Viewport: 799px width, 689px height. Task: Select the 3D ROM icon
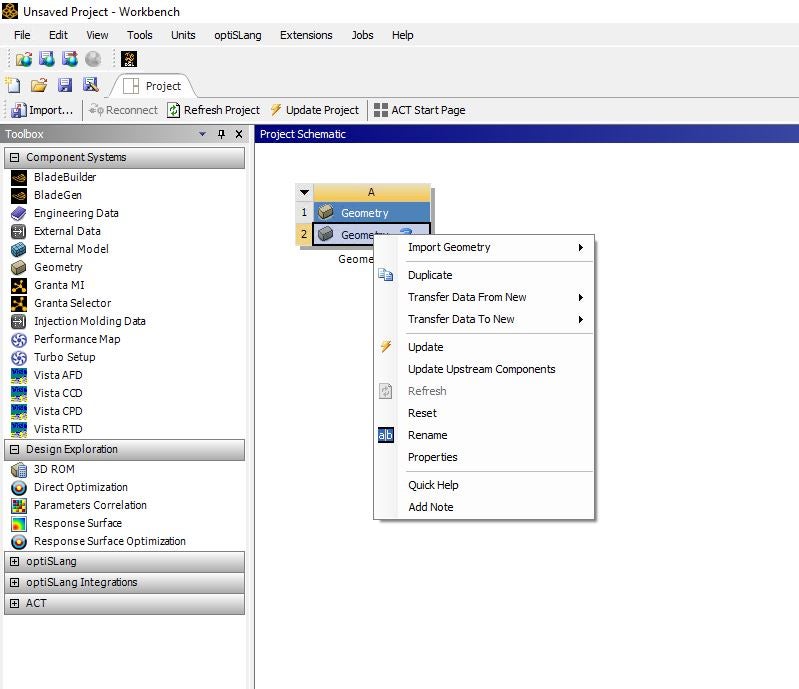tap(19, 469)
